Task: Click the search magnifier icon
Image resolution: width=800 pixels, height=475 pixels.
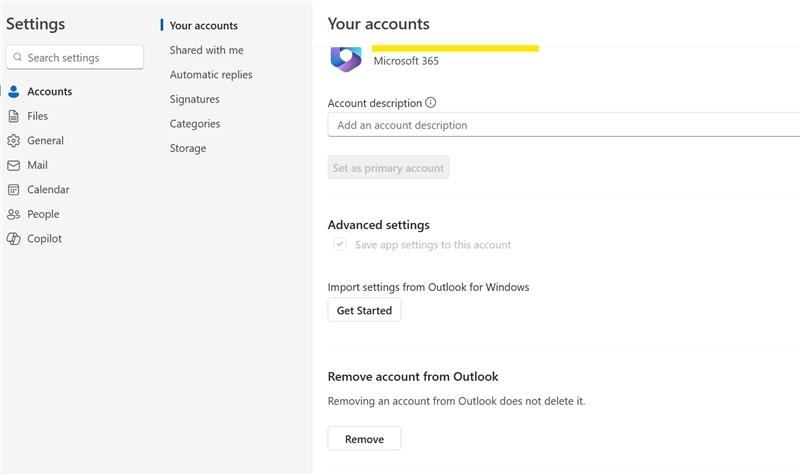Action: coord(18,57)
